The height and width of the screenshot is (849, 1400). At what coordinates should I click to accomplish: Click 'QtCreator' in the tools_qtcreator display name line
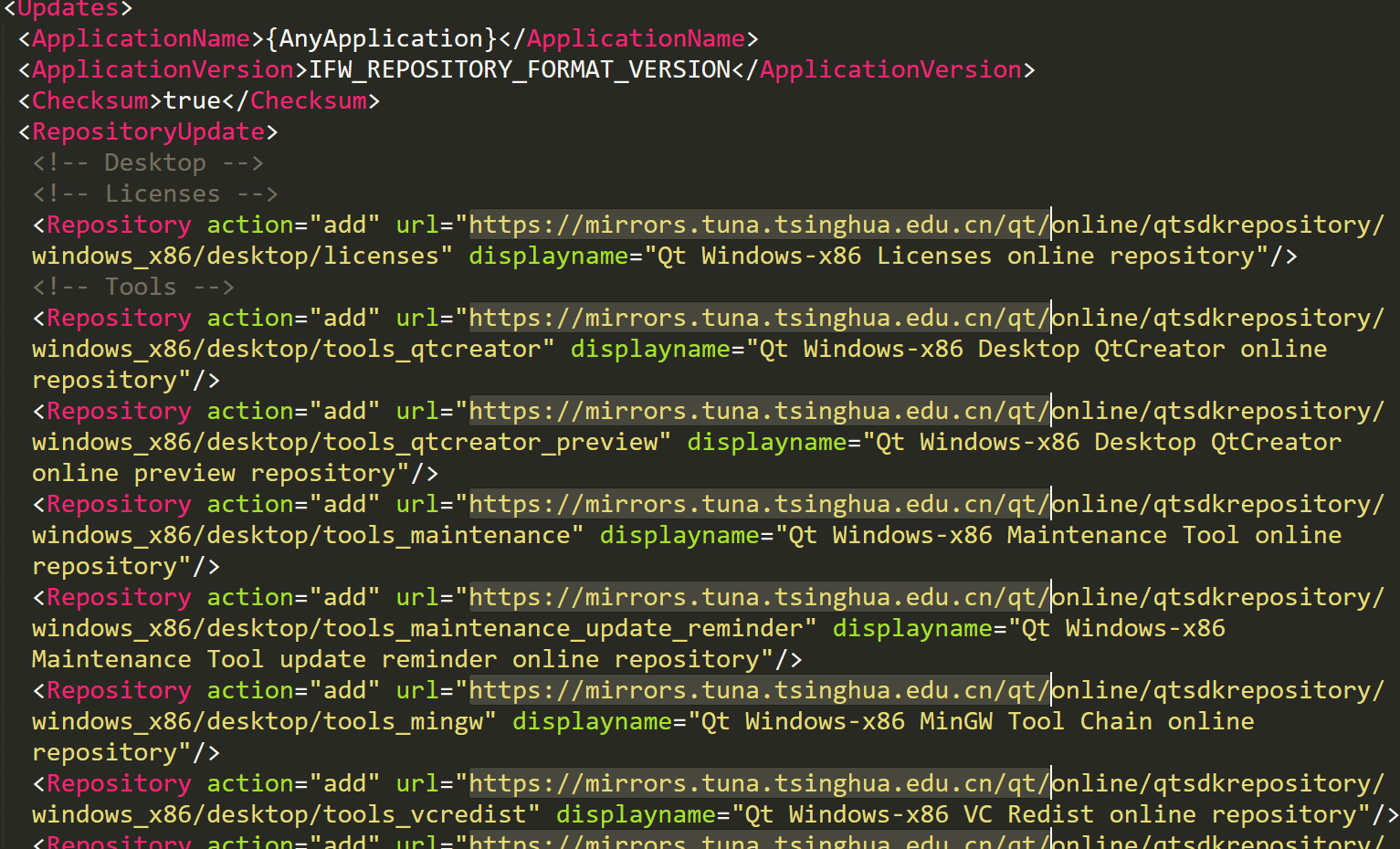coord(1160,349)
